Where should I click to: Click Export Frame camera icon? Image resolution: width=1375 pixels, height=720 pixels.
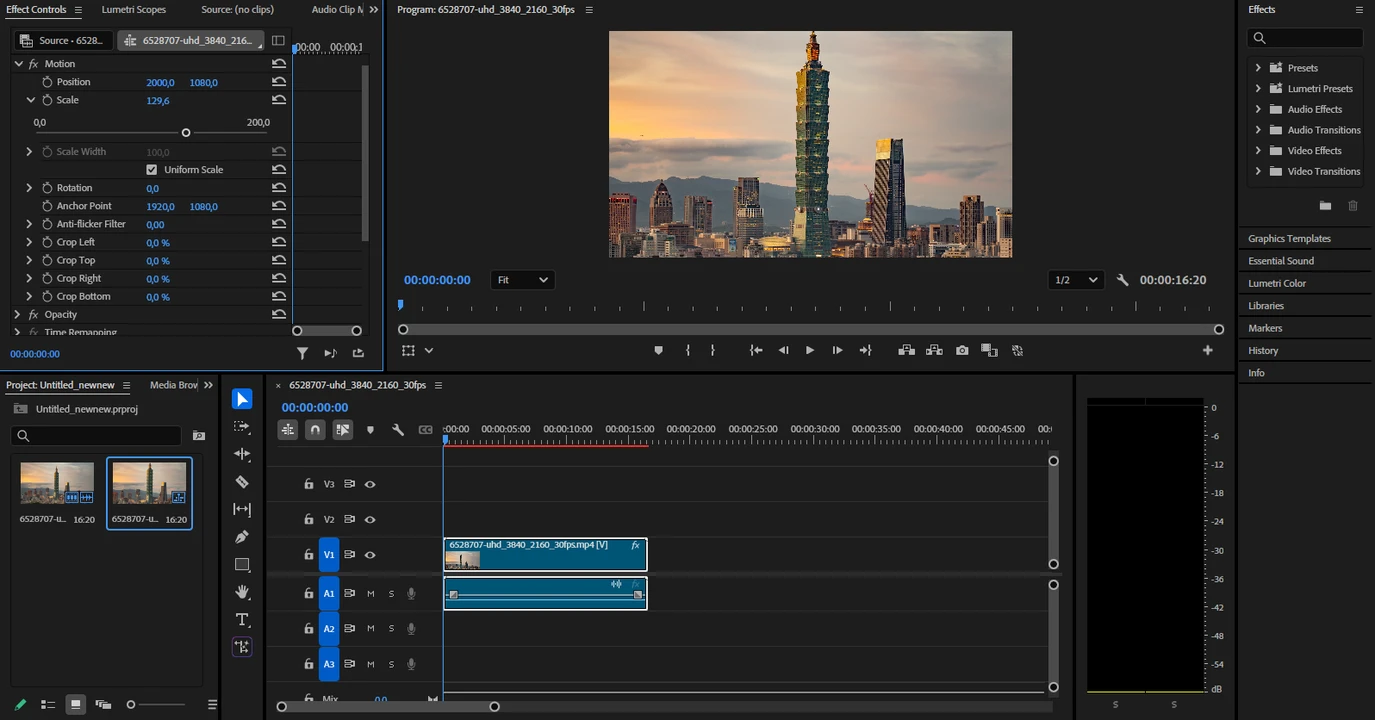tap(962, 350)
